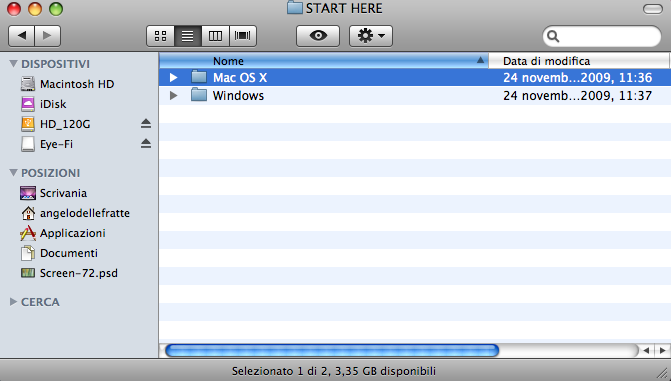671x381 pixels.
Task: Click the Screen-72.psd file icon
Action: tap(28, 273)
